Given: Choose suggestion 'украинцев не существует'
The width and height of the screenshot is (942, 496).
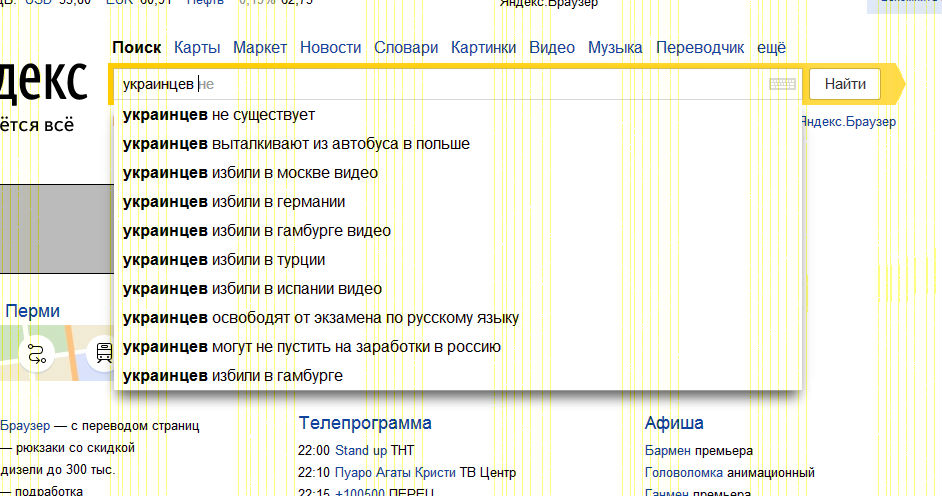Looking at the screenshot, I should click(458, 115).
